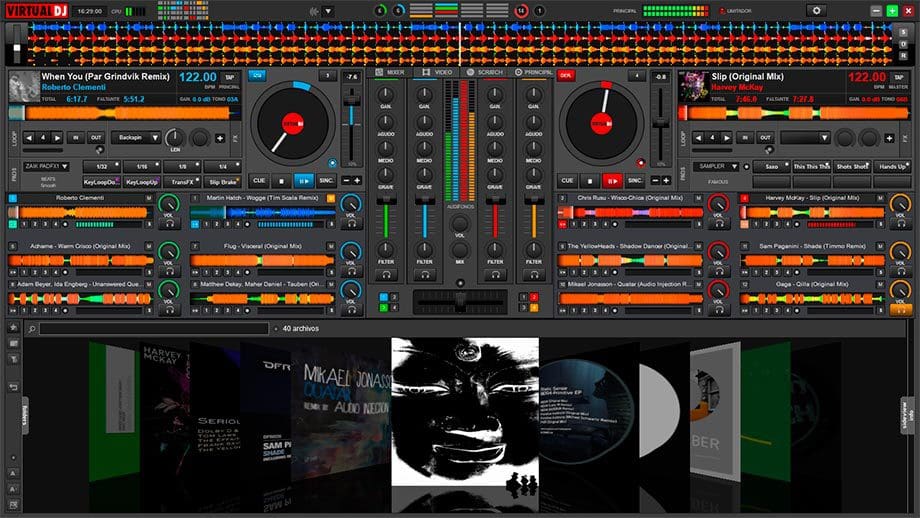The image size is (920, 518).
Task: Click the right deck play/pause button
Action: point(612,181)
